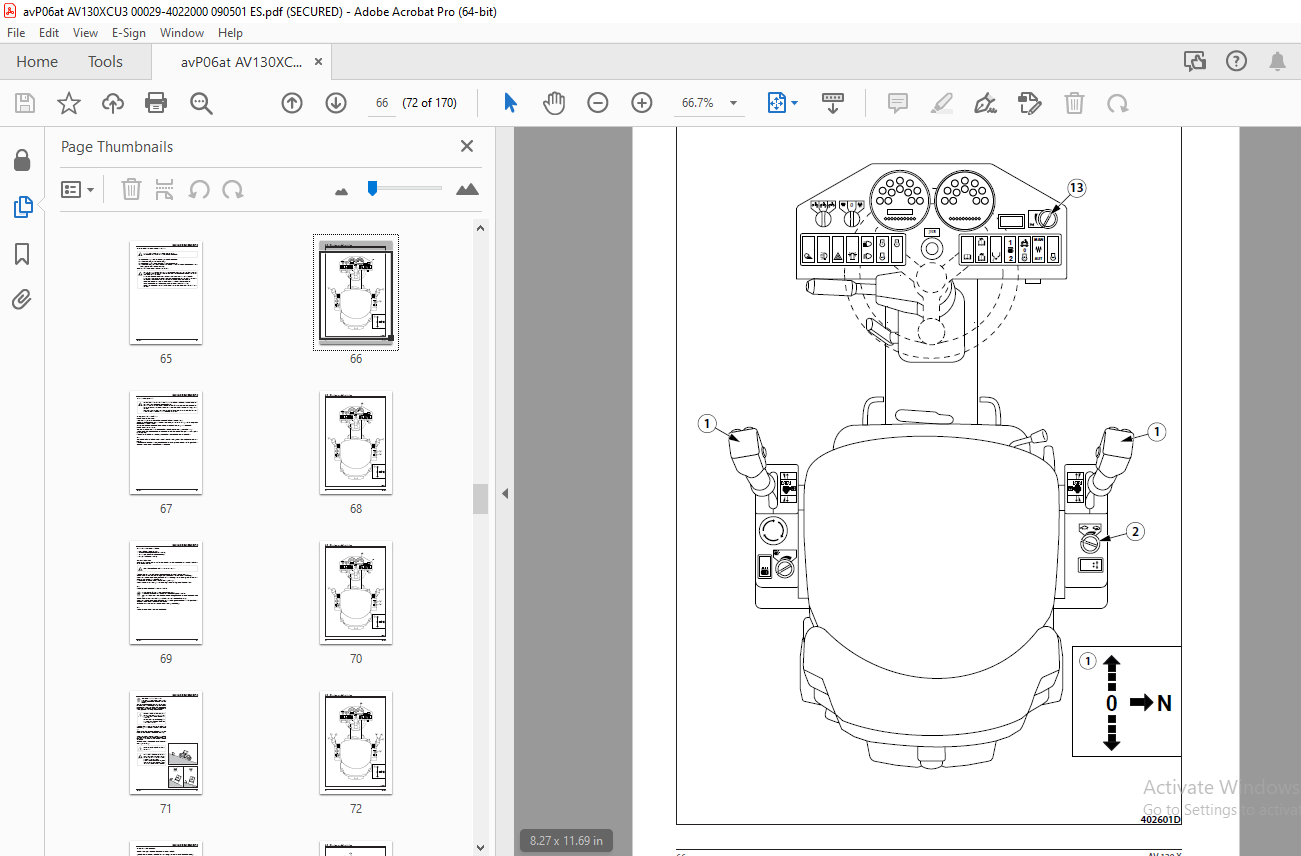Open share feedback chat icon
This screenshot has height=856, width=1301.
point(1195,62)
